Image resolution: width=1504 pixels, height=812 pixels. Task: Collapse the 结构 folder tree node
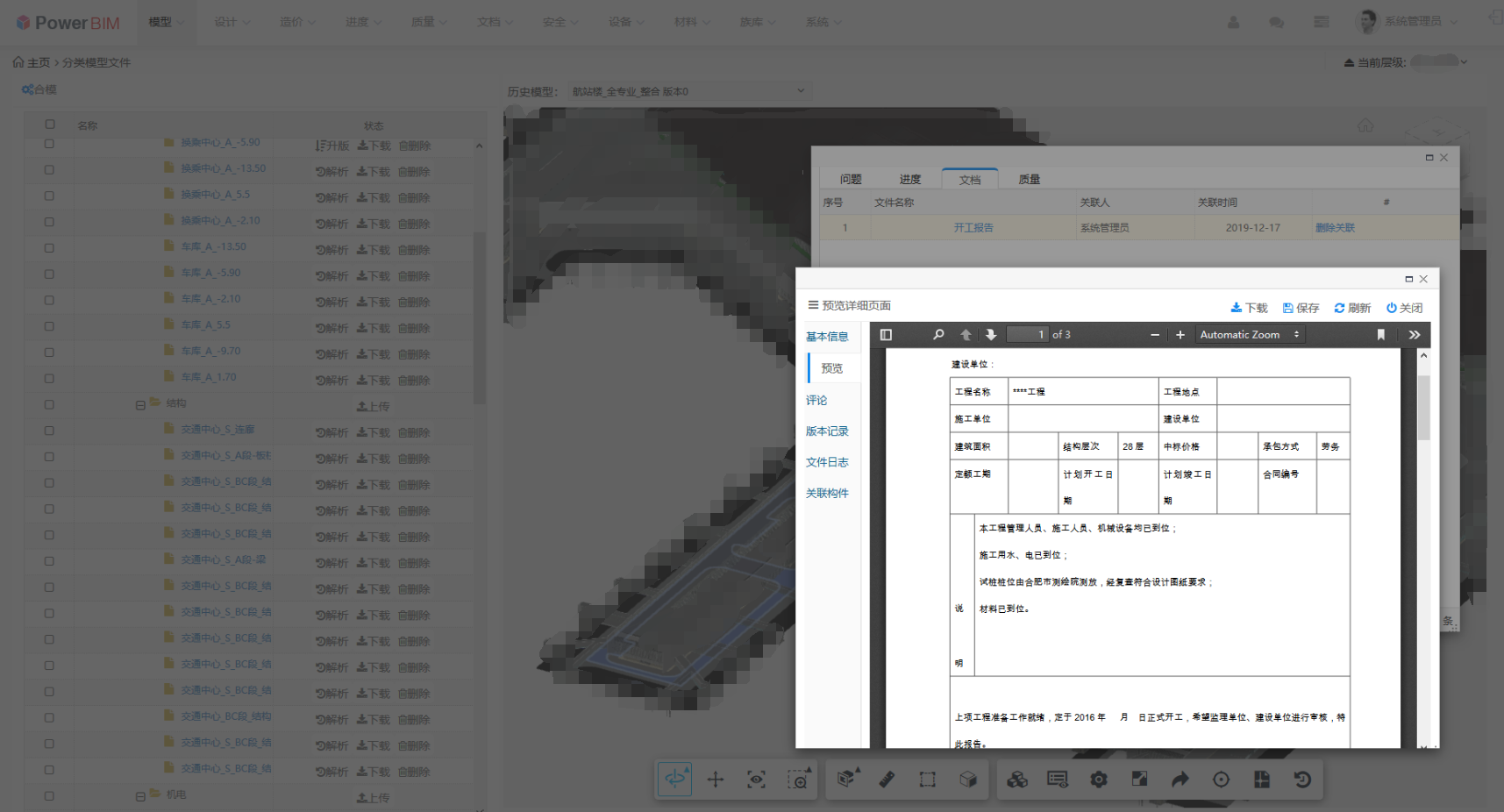[140, 405]
